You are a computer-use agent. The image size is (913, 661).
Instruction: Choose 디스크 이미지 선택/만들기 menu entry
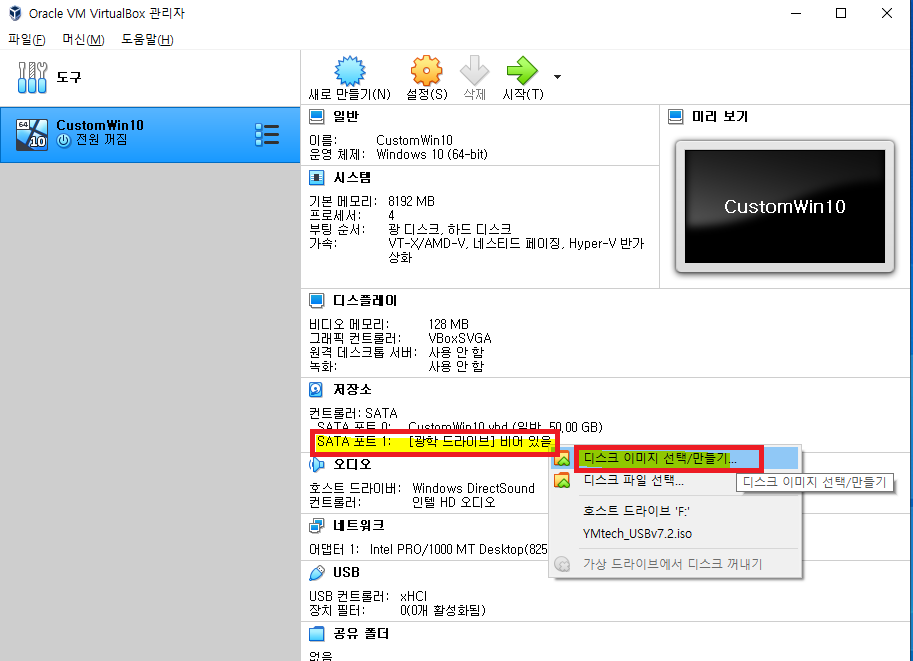[x=675, y=459]
